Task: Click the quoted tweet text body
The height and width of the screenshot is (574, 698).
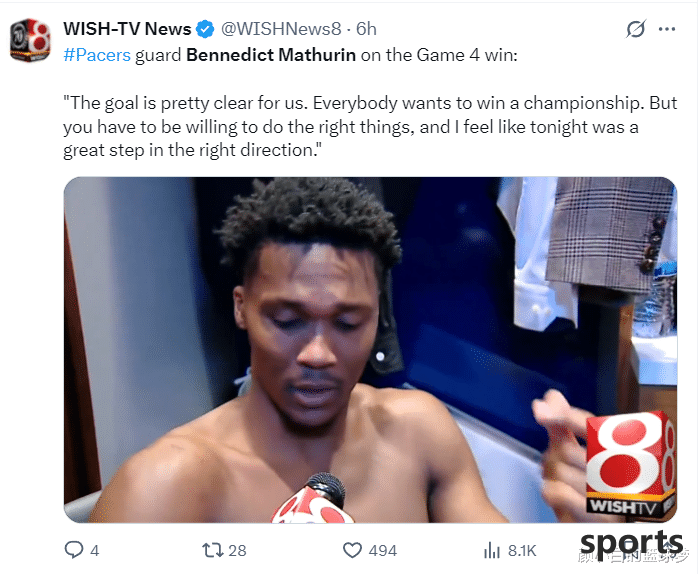Action: point(370,126)
